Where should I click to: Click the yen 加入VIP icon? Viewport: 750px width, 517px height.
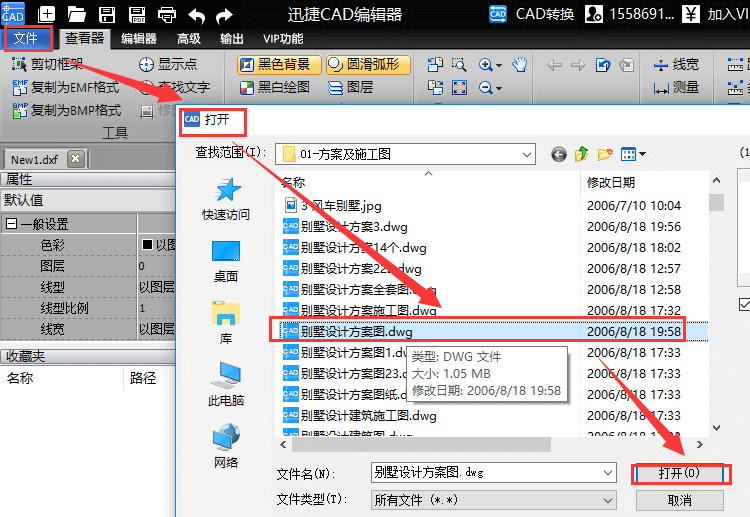tap(690, 14)
